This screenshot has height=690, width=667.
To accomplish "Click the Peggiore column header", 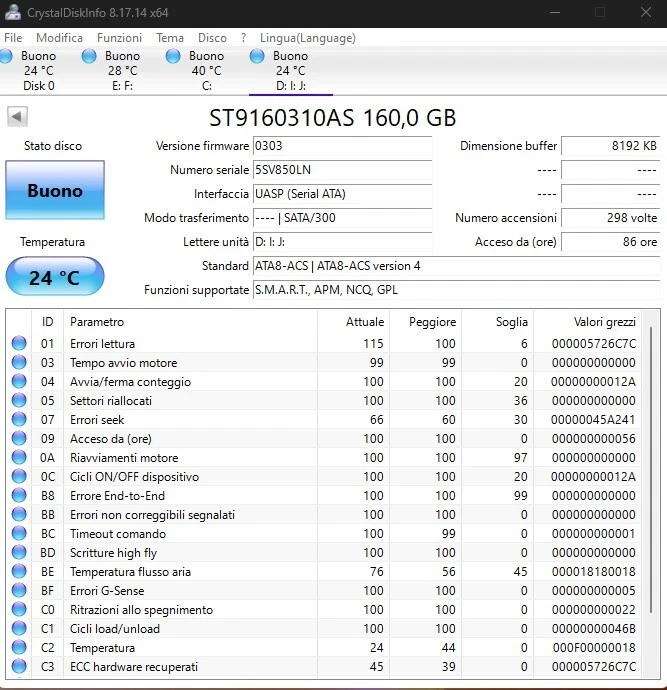I will (425, 322).
